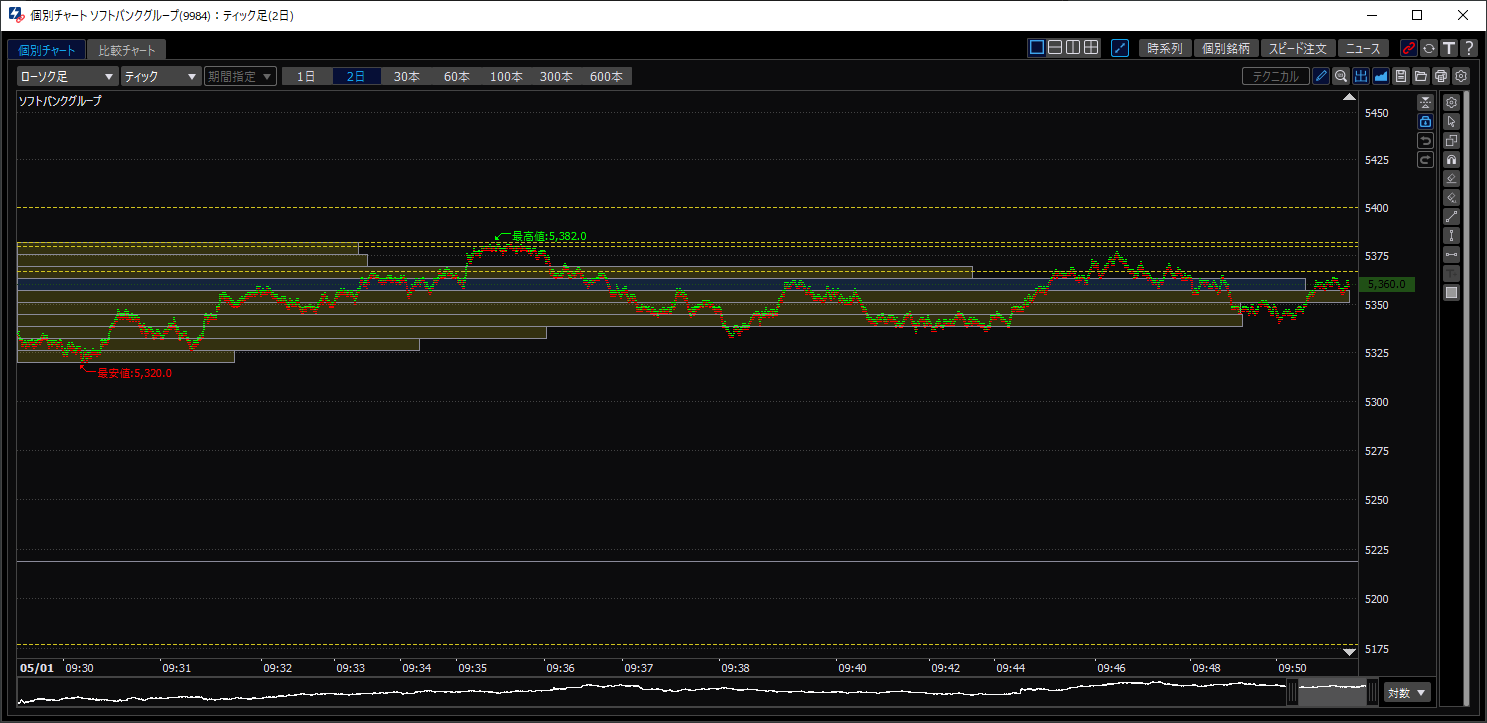Screen dimensions: 1487x723
Task: Select the vertical line tool
Action: [x=1452, y=235]
